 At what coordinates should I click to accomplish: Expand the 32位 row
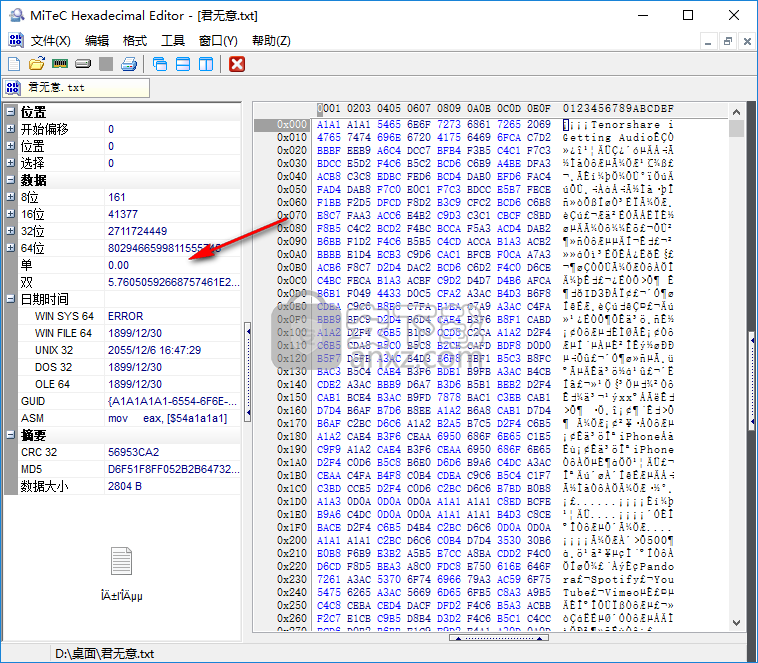click(11, 231)
